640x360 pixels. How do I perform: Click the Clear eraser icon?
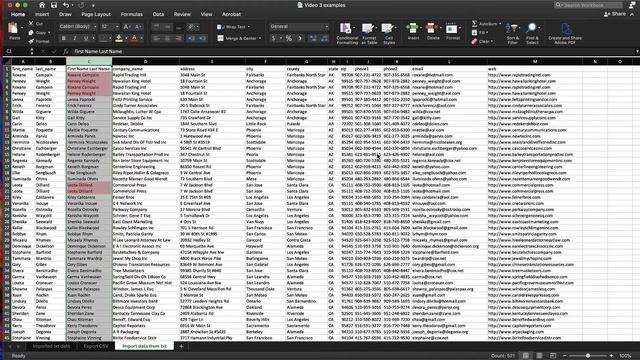[x=474, y=41]
